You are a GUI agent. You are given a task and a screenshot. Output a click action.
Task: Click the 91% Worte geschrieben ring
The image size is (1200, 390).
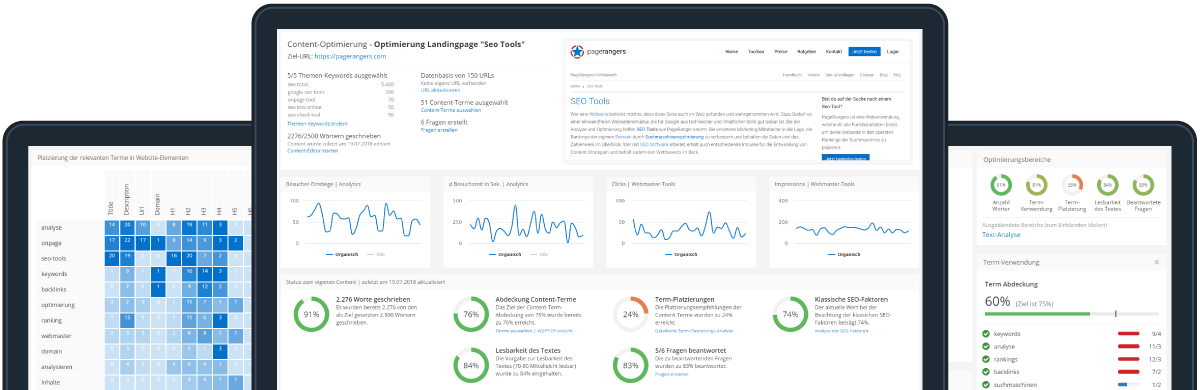coord(311,313)
